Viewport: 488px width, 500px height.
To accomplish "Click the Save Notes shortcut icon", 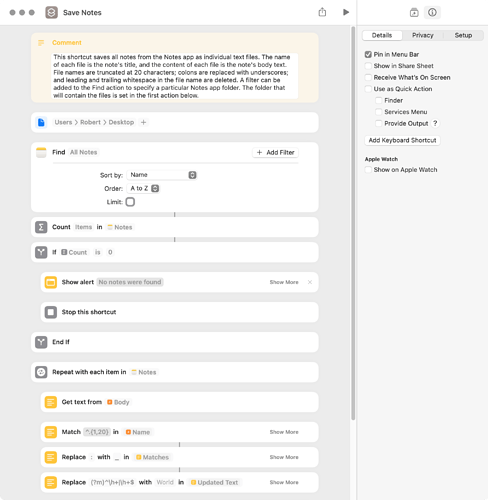I will click(51, 13).
